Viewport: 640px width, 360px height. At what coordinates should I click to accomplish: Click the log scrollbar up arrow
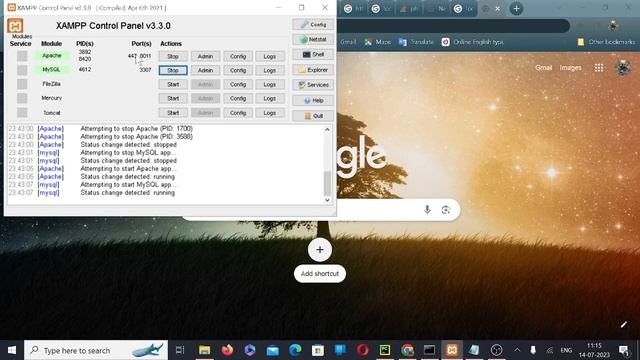coord(327,129)
